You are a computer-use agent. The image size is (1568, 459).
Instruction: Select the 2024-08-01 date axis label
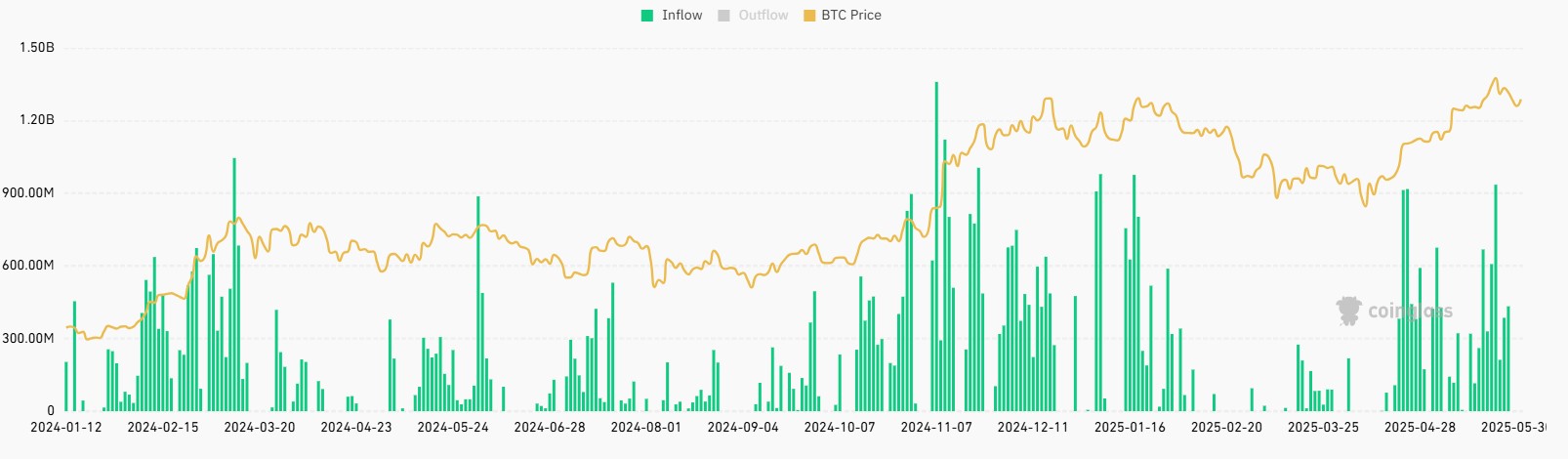[646, 428]
